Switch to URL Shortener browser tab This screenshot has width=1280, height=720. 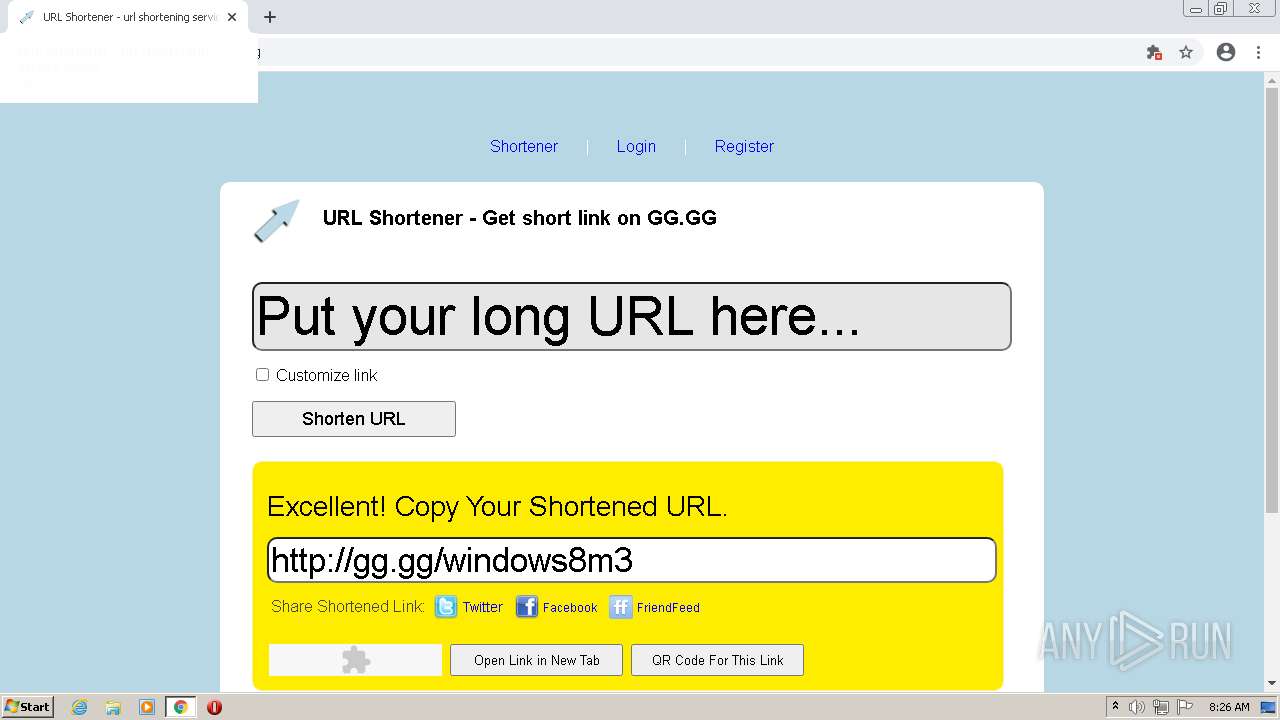pos(128,17)
